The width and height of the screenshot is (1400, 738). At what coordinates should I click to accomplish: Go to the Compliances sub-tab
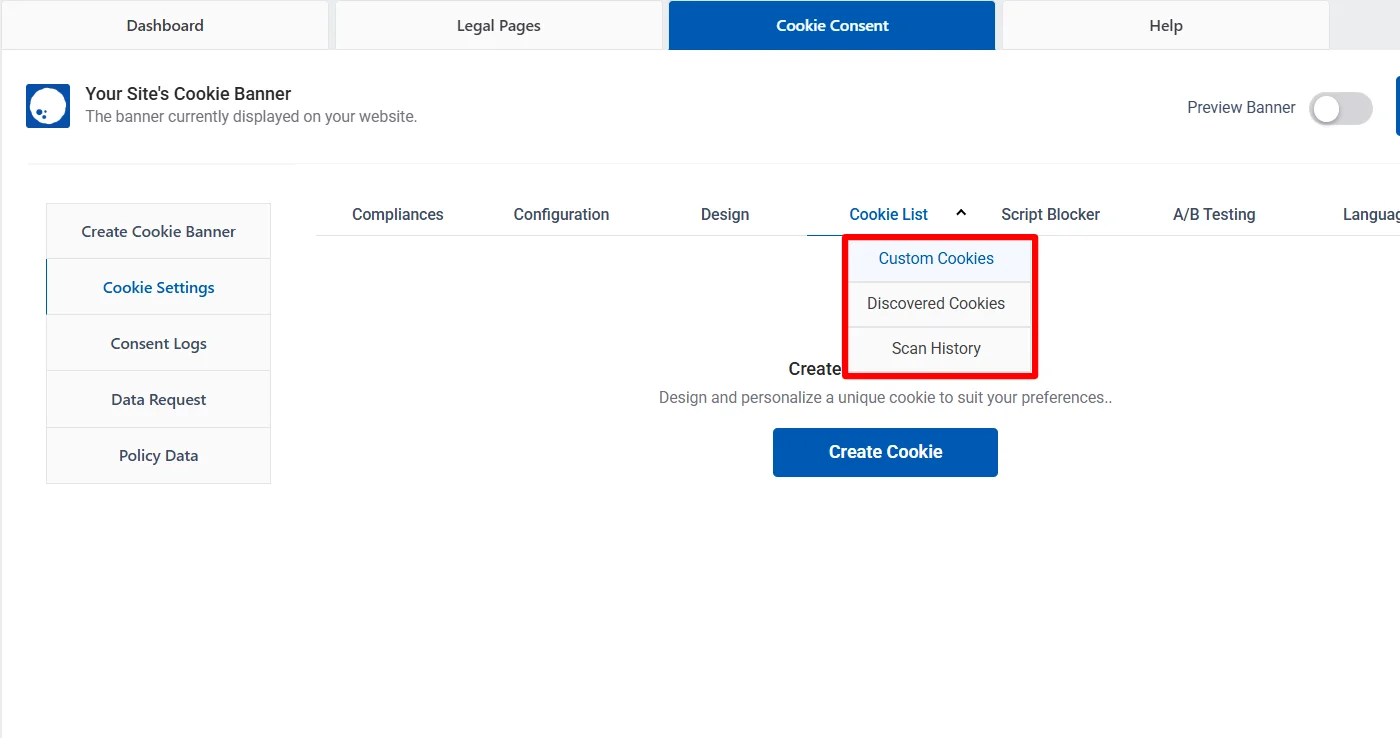(398, 214)
